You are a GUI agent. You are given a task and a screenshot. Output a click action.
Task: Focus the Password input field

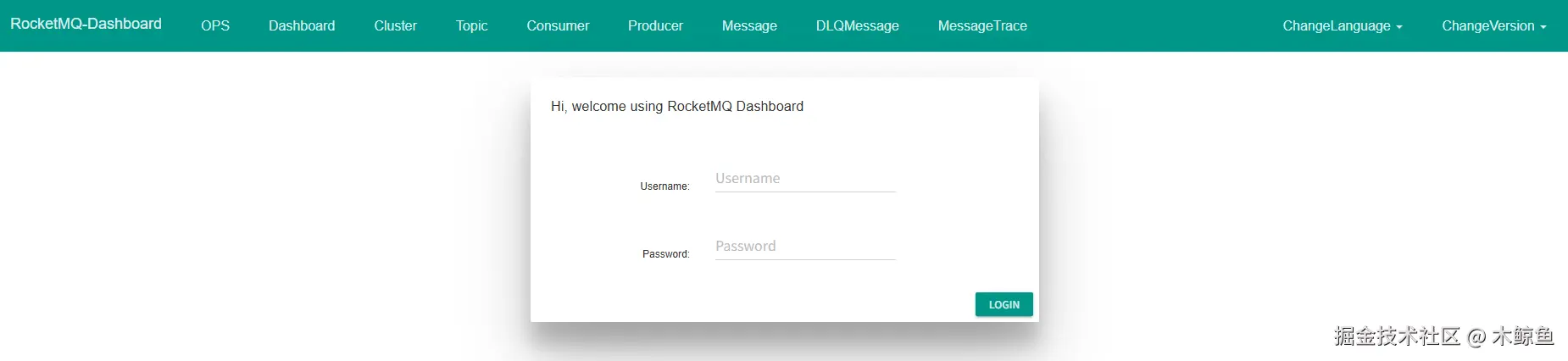point(805,247)
